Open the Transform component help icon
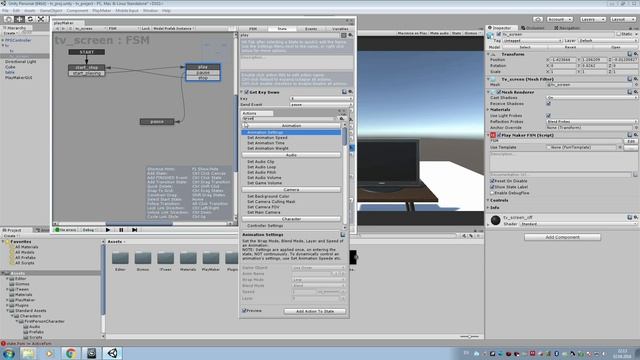The width and height of the screenshot is (640, 360). click(x=629, y=54)
